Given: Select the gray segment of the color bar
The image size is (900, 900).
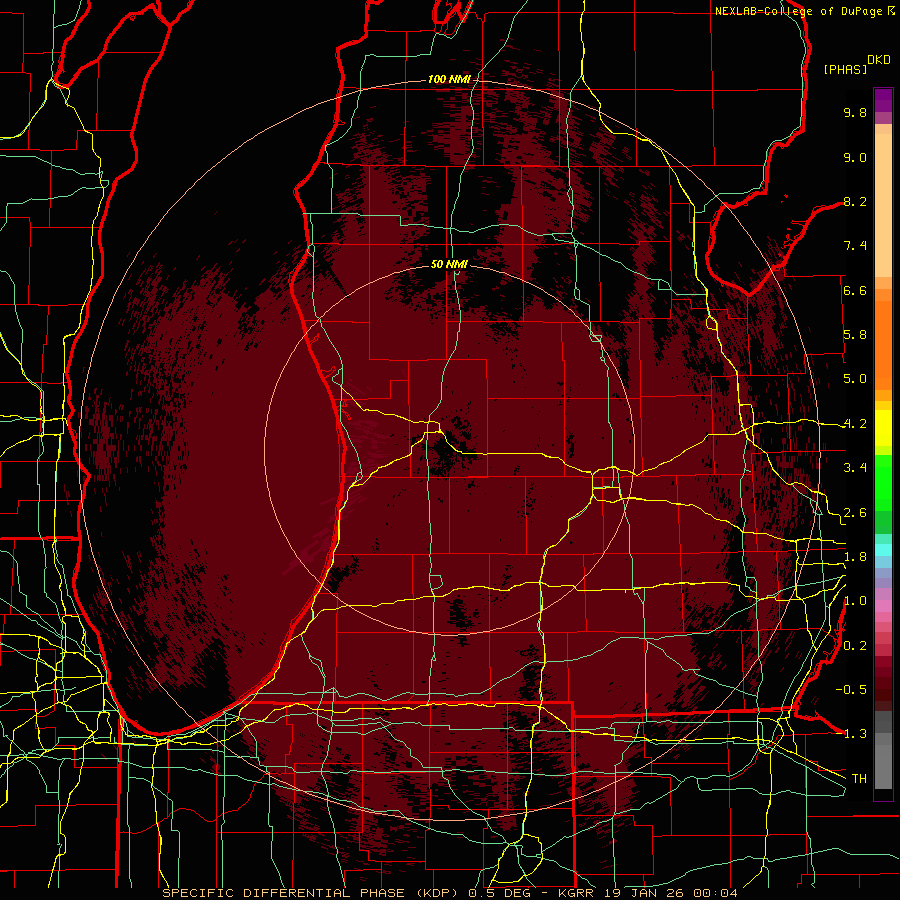Looking at the screenshot, I should (x=883, y=750).
